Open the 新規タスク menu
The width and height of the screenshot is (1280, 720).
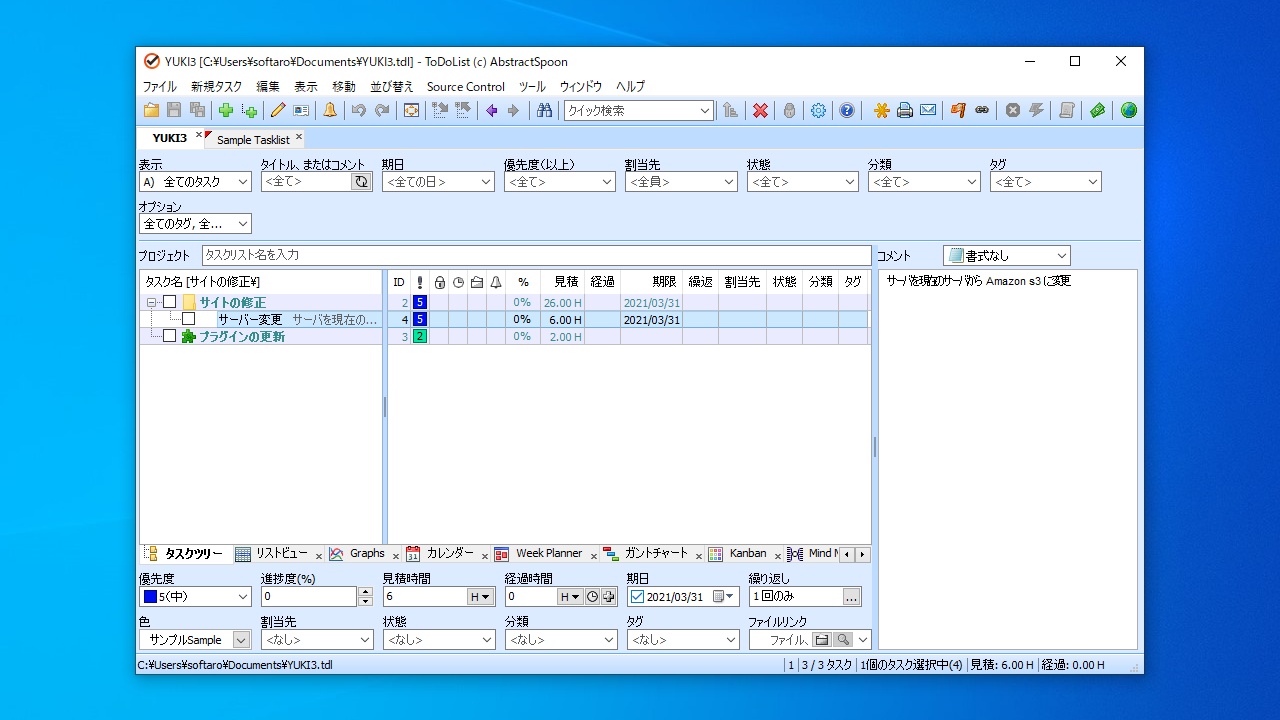coord(217,87)
